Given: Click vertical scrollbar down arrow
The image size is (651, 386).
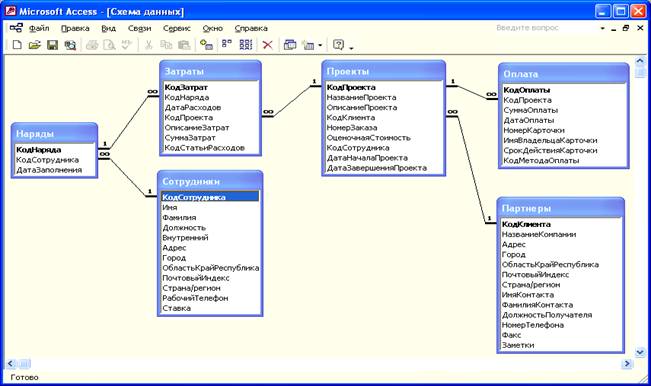Looking at the screenshot, I should [x=639, y=352].
